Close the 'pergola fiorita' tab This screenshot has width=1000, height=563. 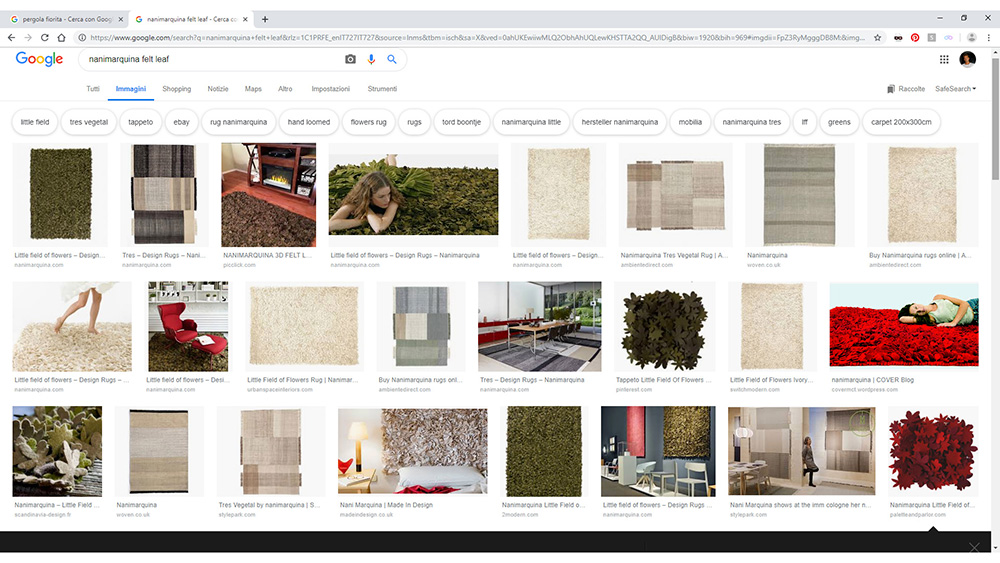121,19
